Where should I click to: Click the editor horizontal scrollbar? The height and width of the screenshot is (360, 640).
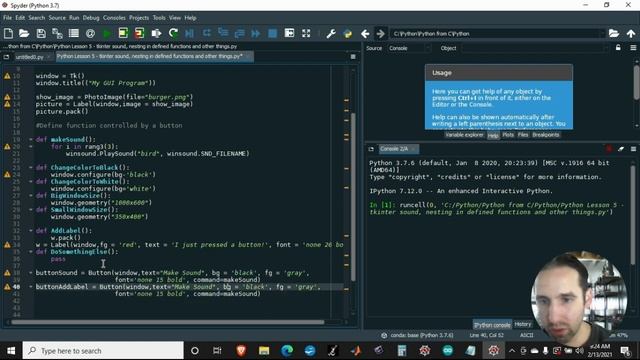tap(168, 322)
